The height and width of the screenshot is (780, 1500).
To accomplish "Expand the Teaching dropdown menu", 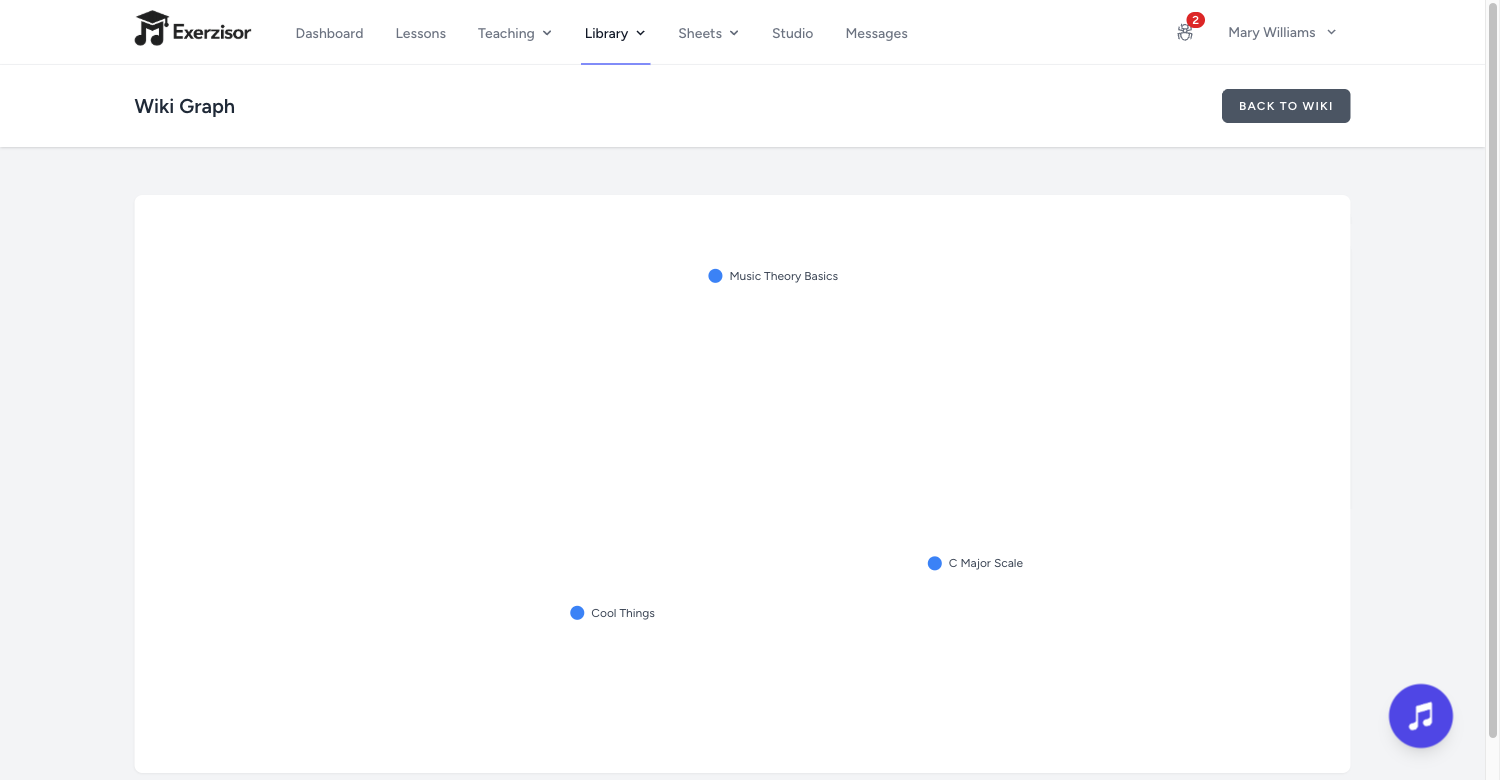I will point(514,33).
